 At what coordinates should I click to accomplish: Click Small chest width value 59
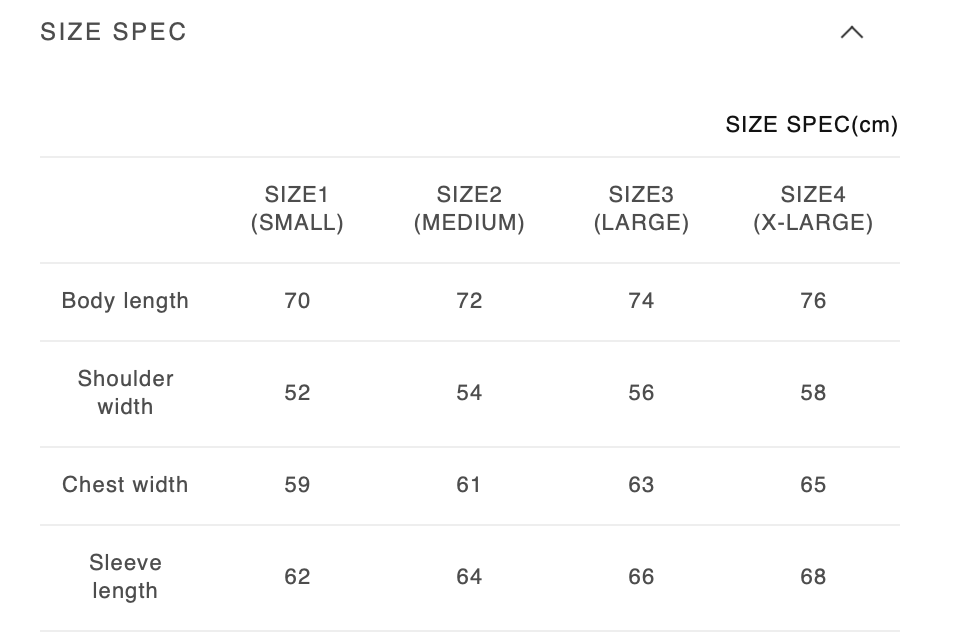[297, 485]
